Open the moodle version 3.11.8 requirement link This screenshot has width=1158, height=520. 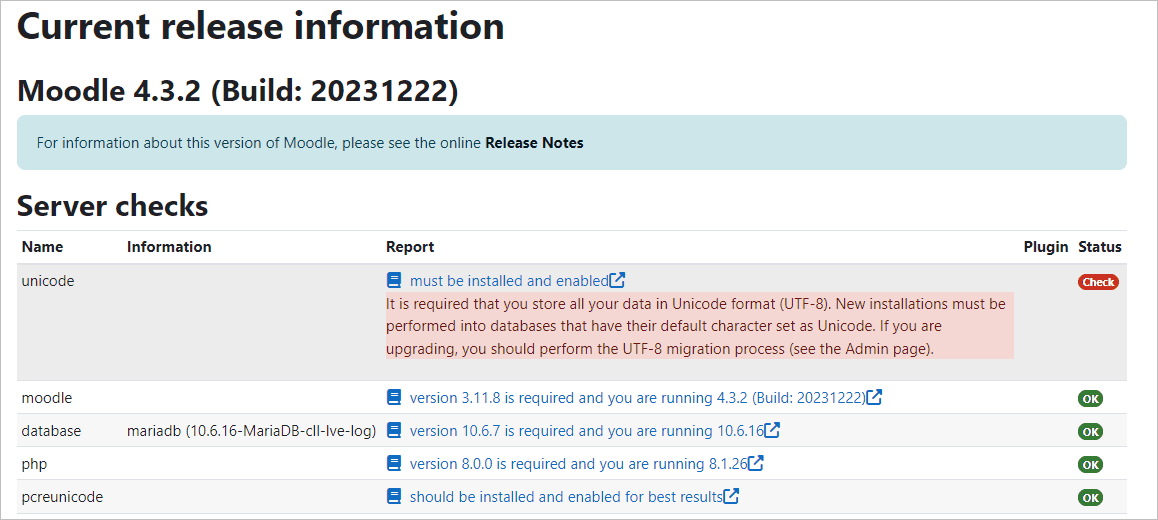pyautogui.click(x=636, y=398)
